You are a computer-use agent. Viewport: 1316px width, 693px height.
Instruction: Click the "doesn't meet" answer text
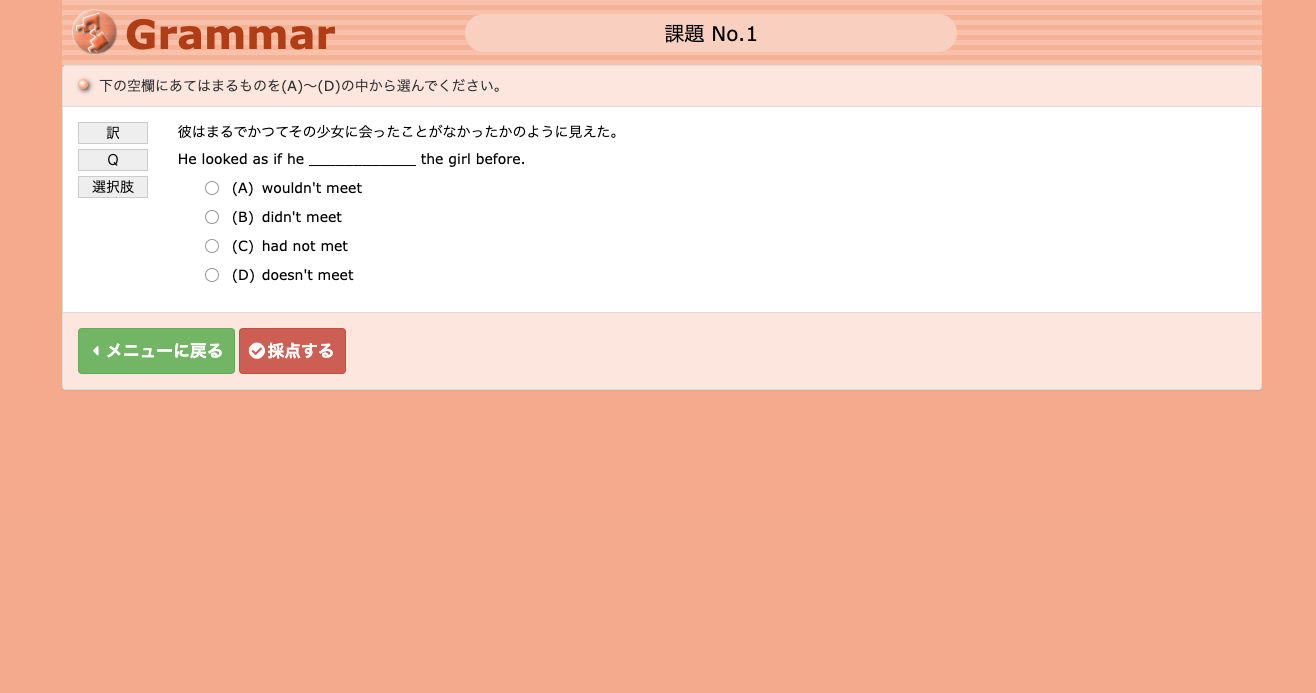coord(307,275)
